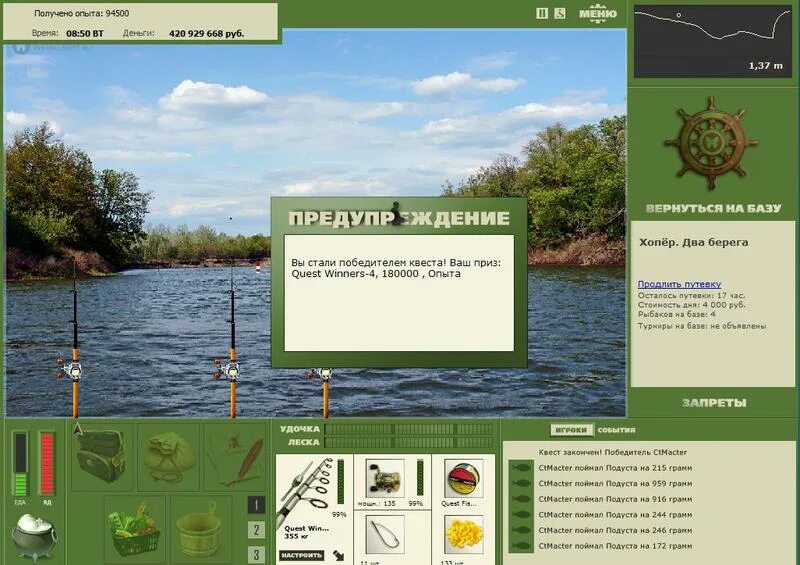The width and height of the screenshot is (800, 565).
Task: Click the quest prize message text
Action: point(396,268)
